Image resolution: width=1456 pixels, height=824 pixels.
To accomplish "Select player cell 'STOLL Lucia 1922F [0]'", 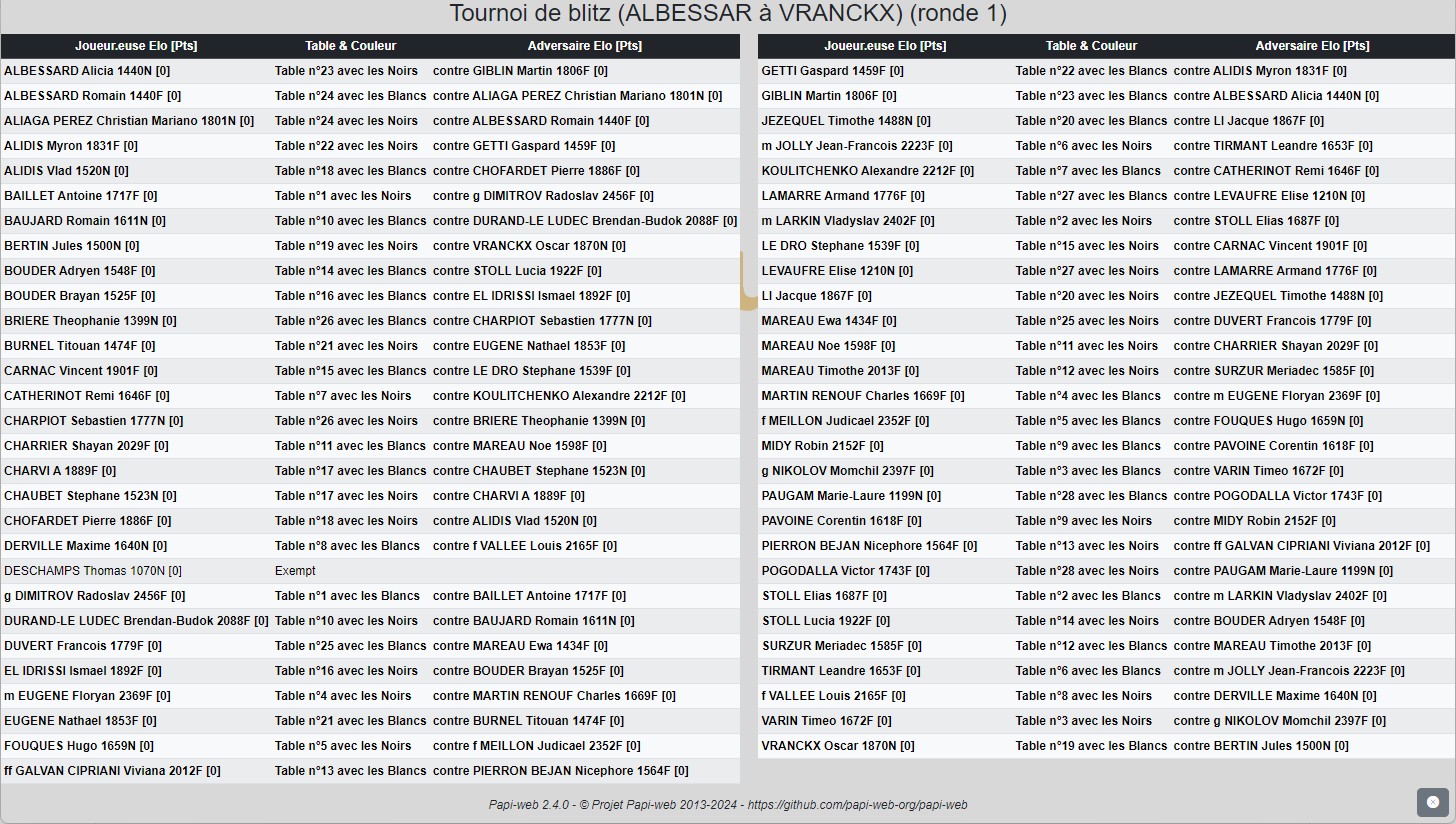I will pos(827,621).
